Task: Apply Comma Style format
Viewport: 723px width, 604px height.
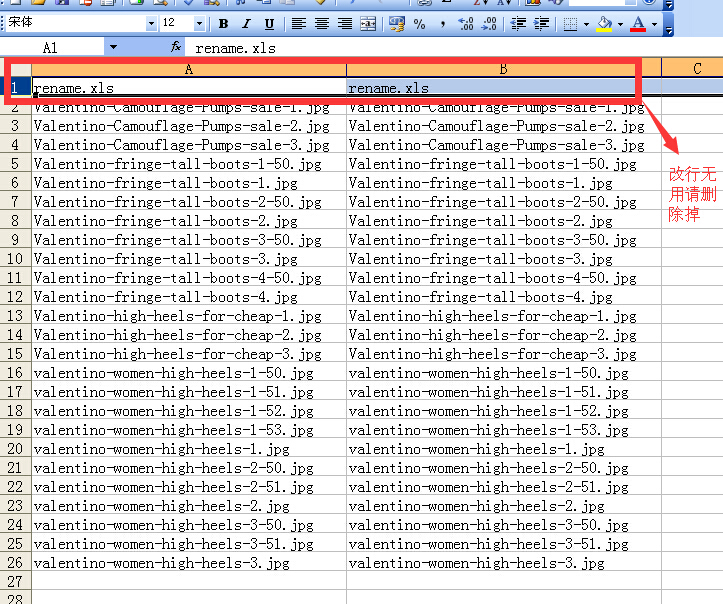Action: point(443,24)
